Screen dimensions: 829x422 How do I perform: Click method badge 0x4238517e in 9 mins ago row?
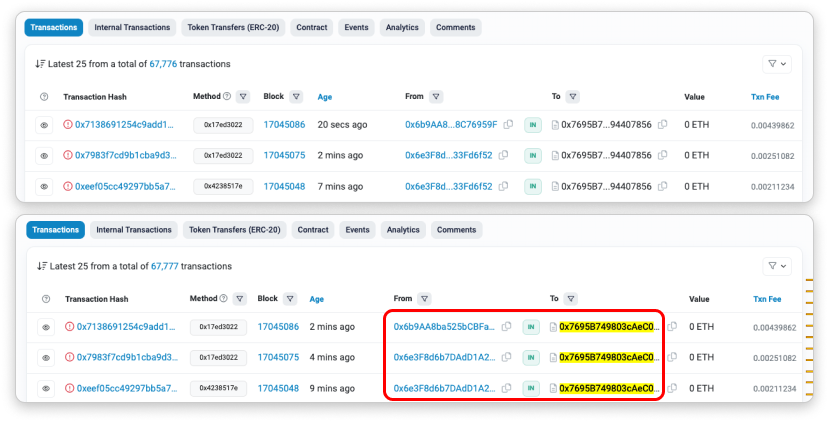point(220,388)
